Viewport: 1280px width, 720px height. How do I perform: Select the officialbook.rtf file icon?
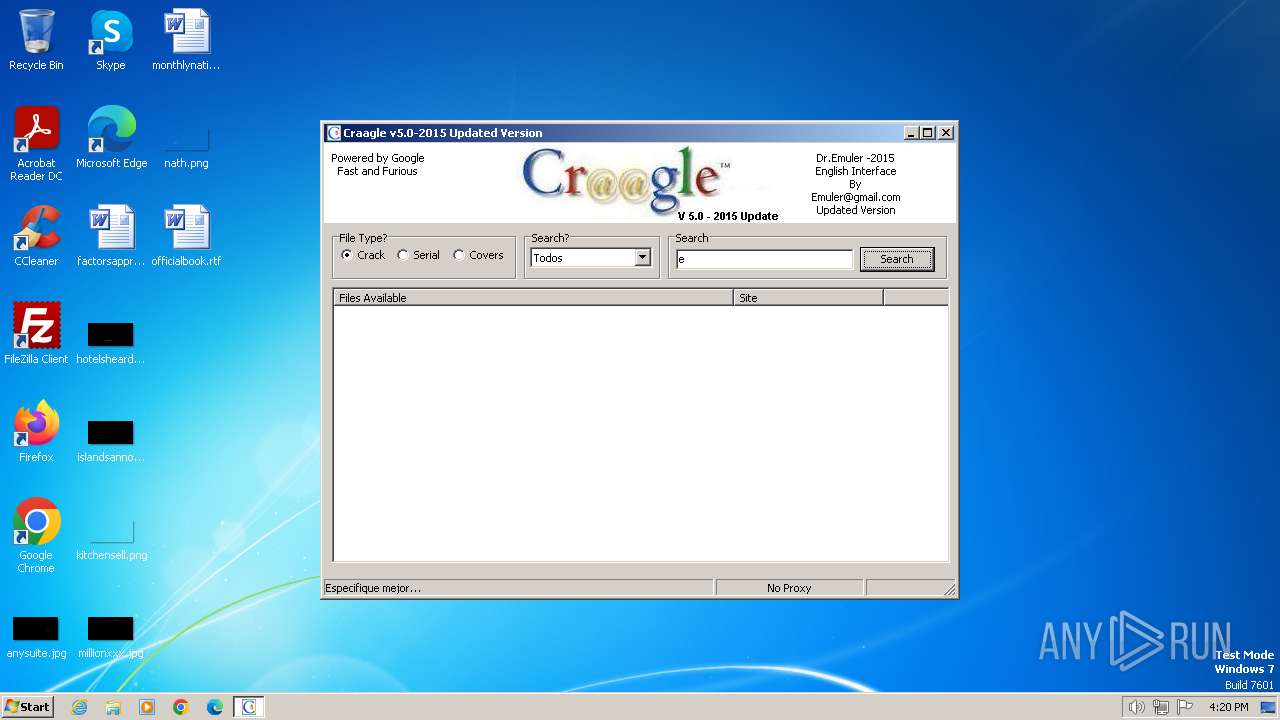coord(186,236)
